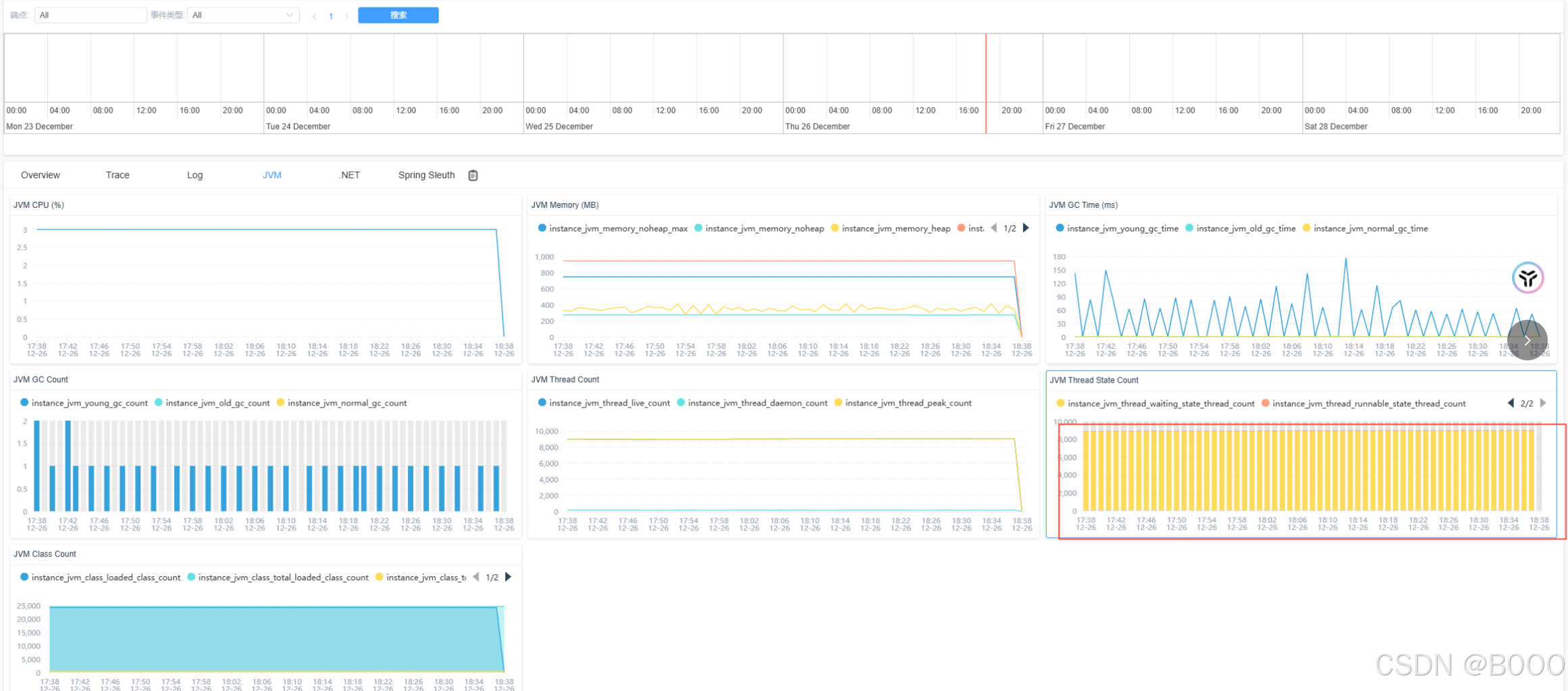Toggle instance_jvm_young_gc_count legend series
This screenshot has width=1568, height=691.
(84, 403)
